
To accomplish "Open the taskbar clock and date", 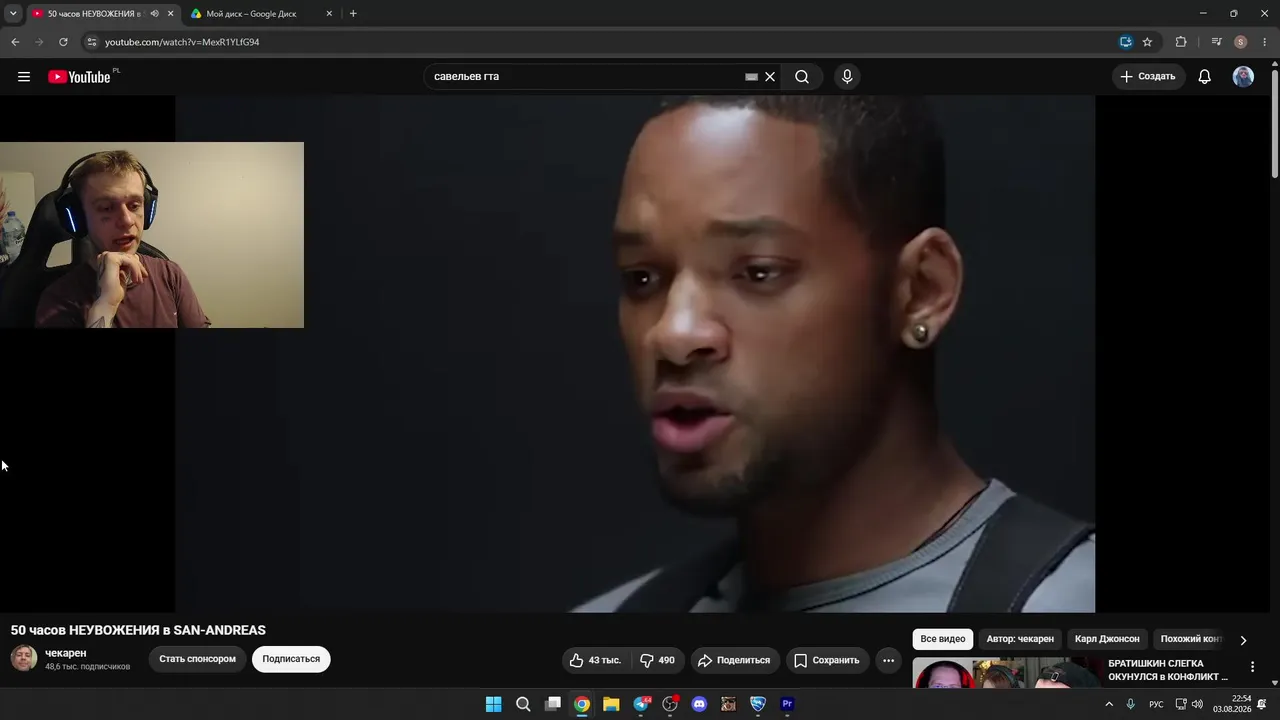I will pyautogui.click(x=1232, y=704).
